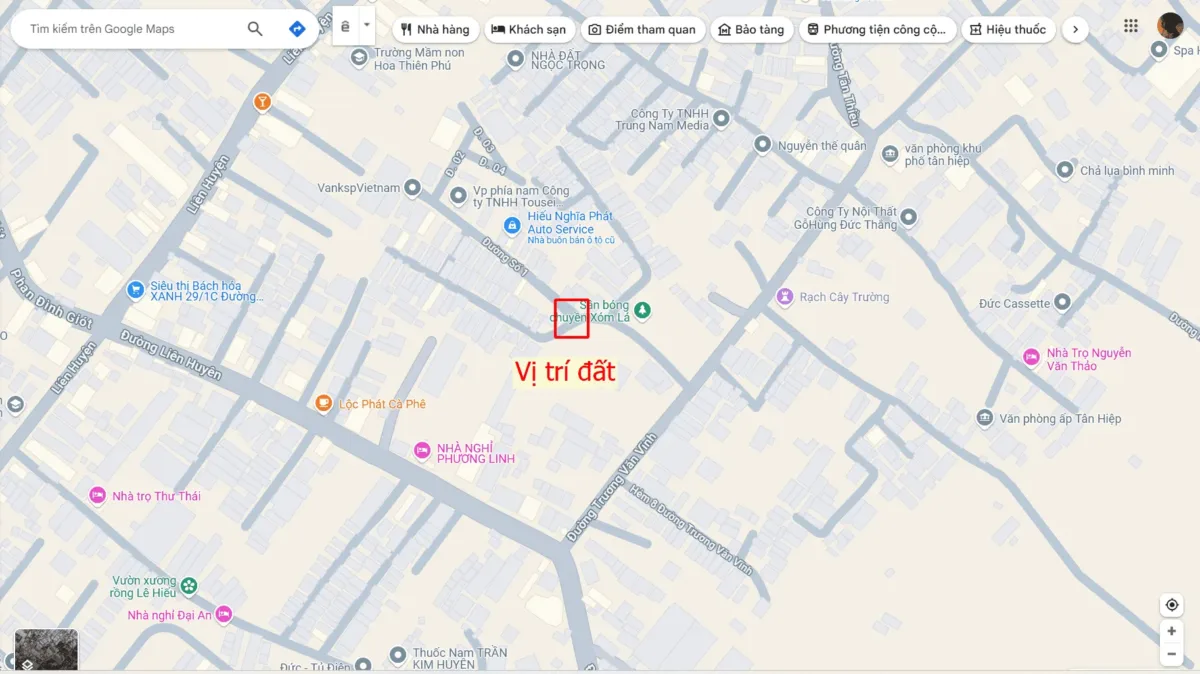The width and height of the screenshot is (1200, 674).
Task: Open the Hiếu Nghĩa Phát Auto Service pin
Action: point(512,226)
